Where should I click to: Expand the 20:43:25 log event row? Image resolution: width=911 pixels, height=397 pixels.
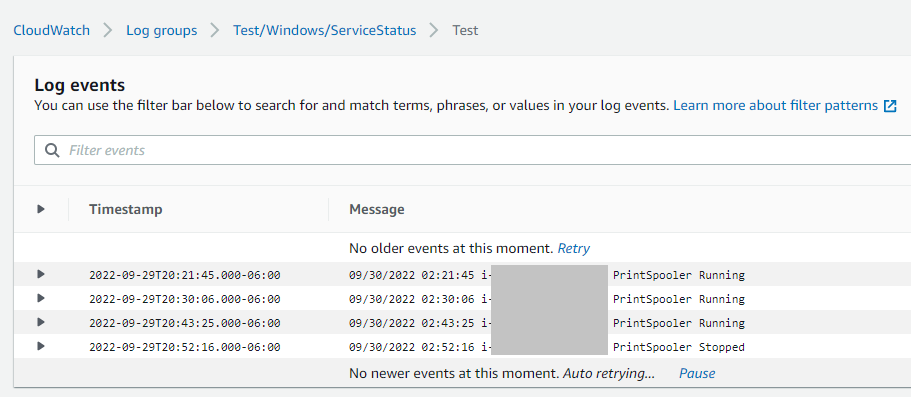41,322
